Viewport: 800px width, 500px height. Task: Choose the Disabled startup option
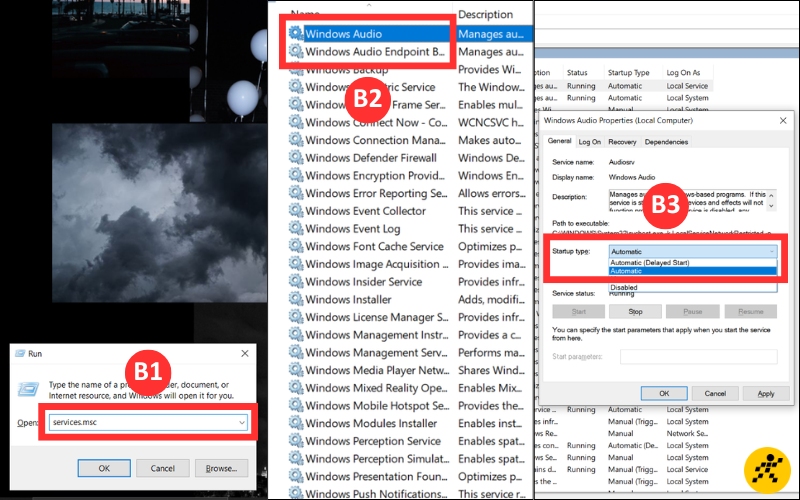(x=693, y=287)
